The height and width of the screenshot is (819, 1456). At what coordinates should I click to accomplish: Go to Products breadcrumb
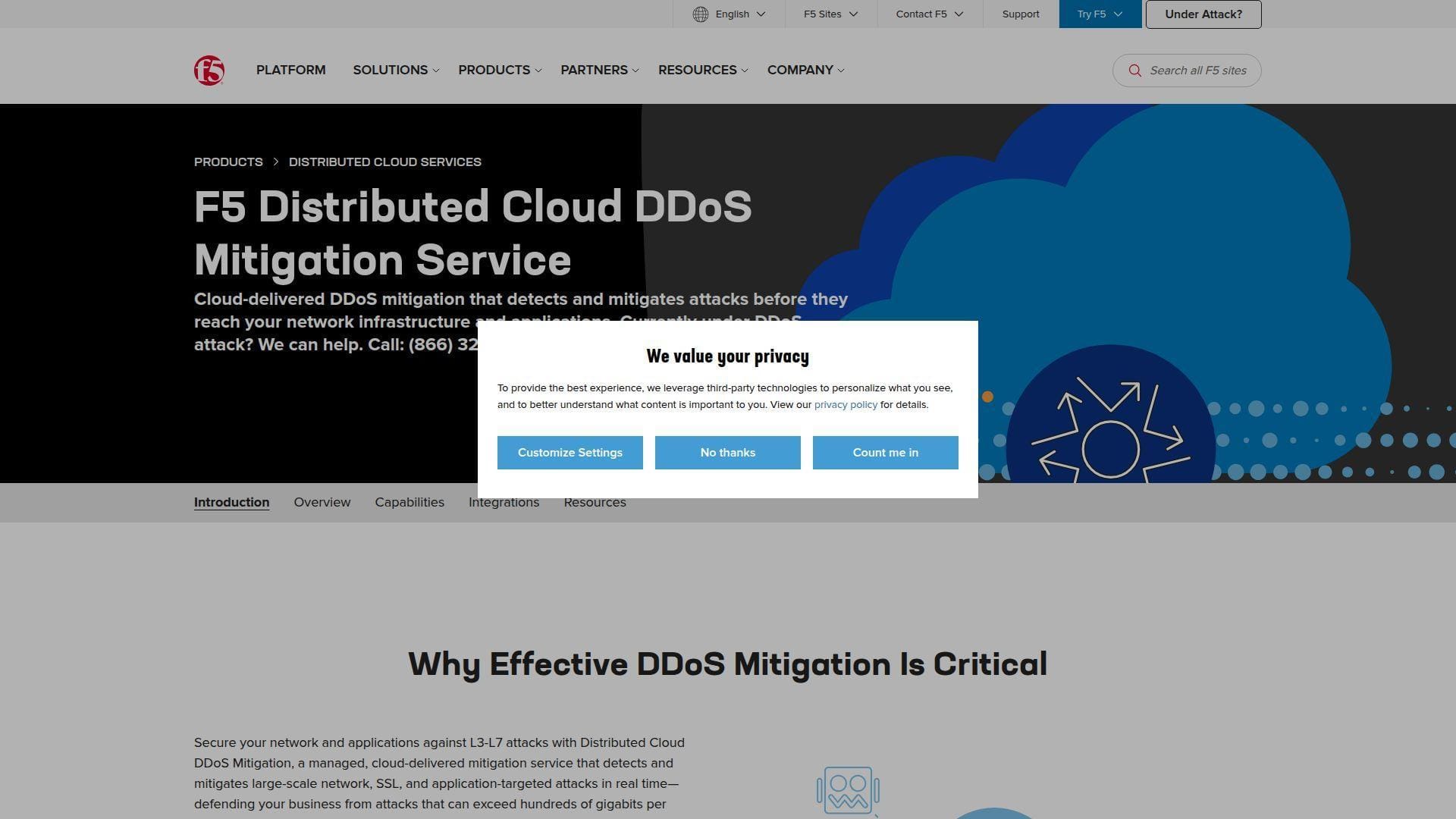click(x=228, y=162)
